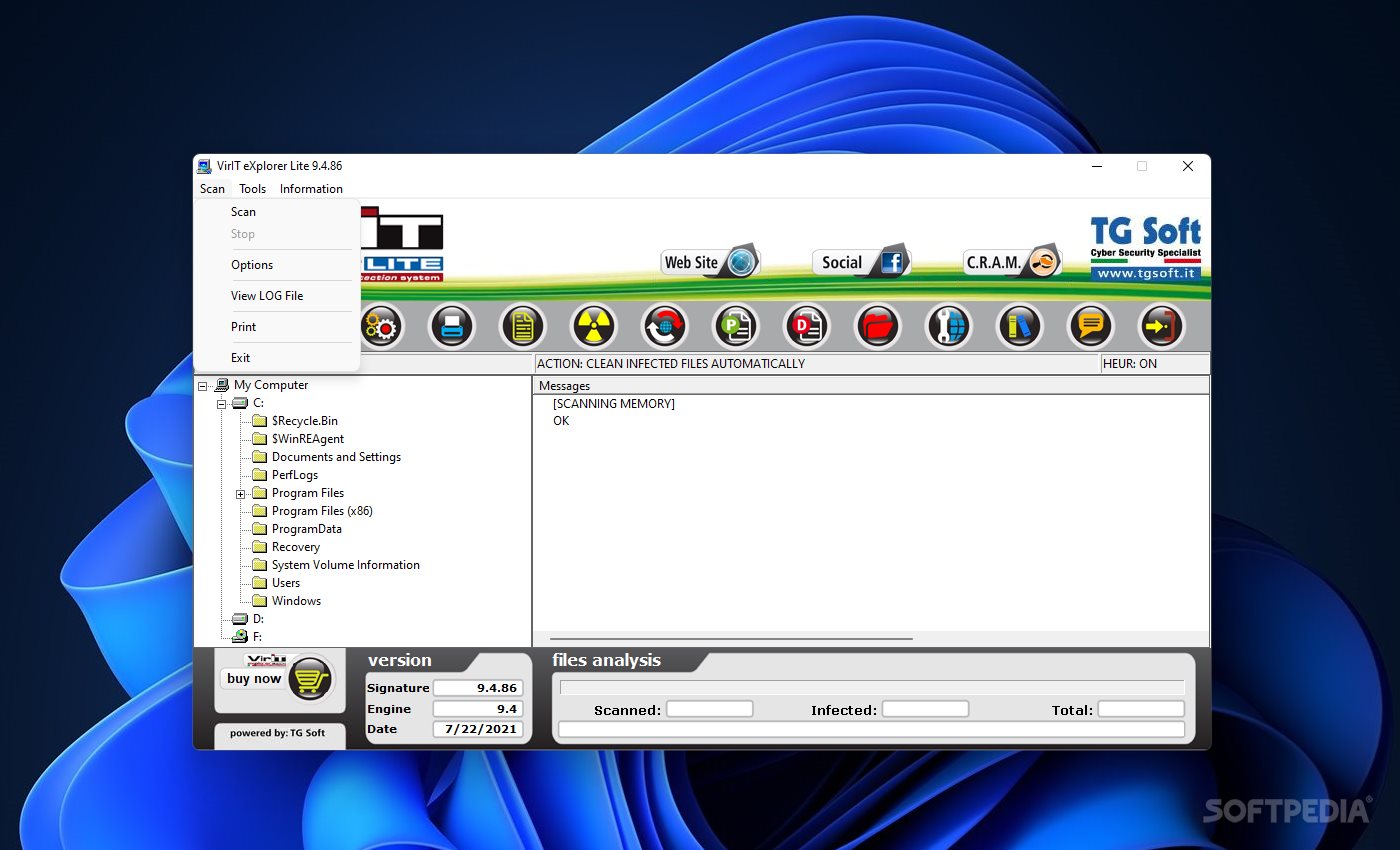
Task: Click the globe with red arrows update icon
Action: click(x=665, y=326)
